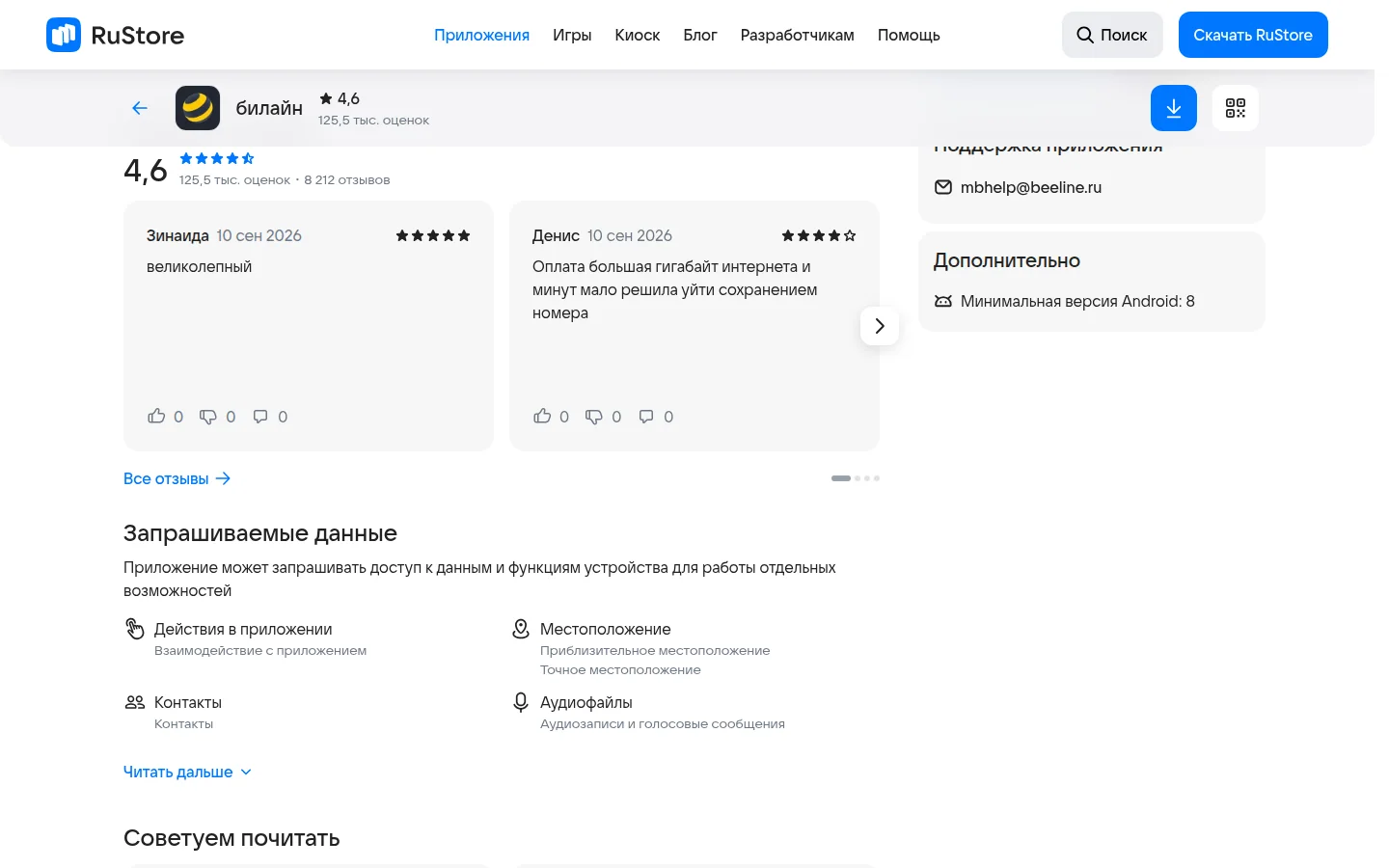
Task: Click the Запрашиваемые данные heading
Action: pos(260,533)
